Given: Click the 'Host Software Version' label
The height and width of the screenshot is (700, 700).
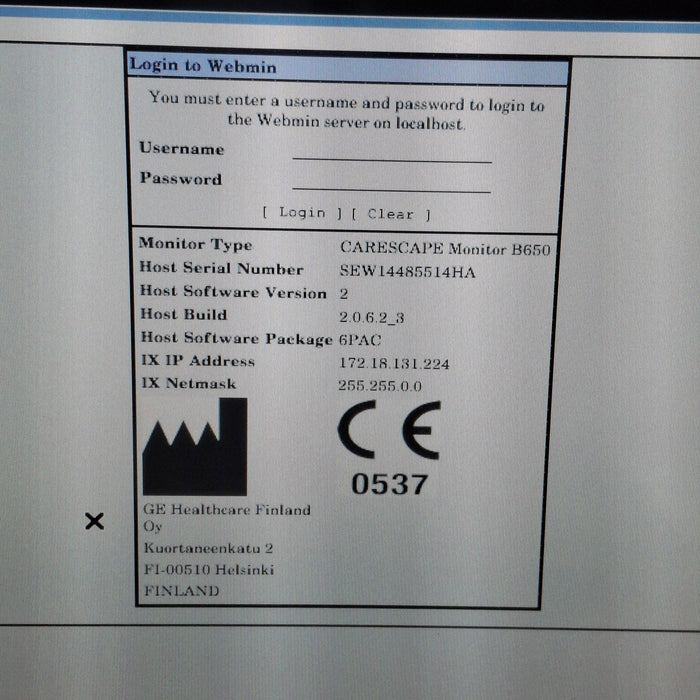Looking at the screenshot, I should click(x=233, y=292).
